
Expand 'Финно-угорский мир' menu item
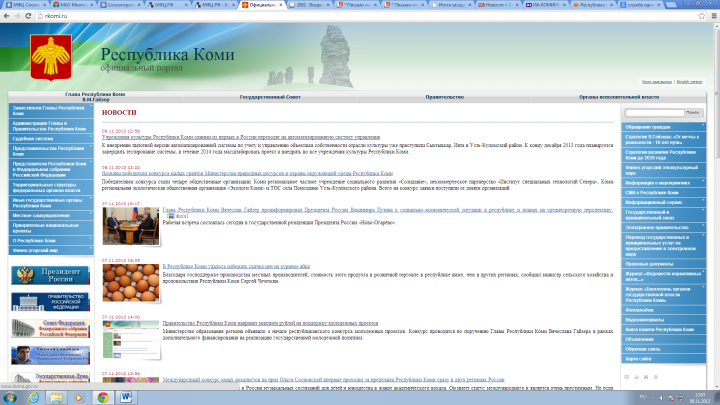tap(51, 250)
